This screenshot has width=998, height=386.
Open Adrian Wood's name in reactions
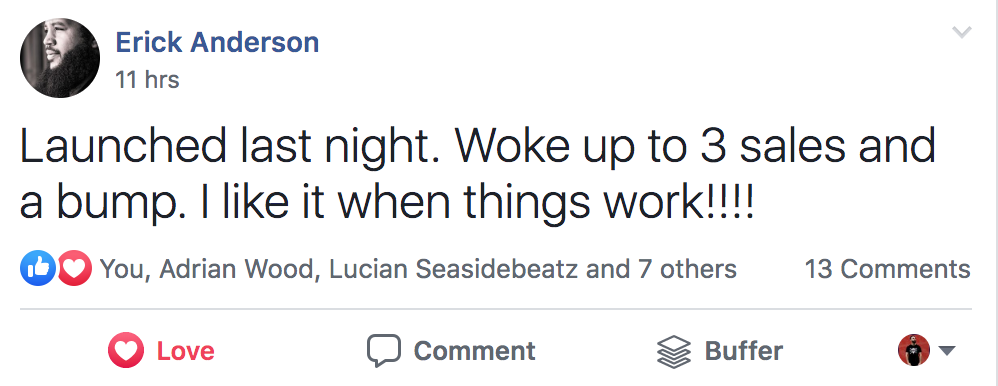[236, 269]
